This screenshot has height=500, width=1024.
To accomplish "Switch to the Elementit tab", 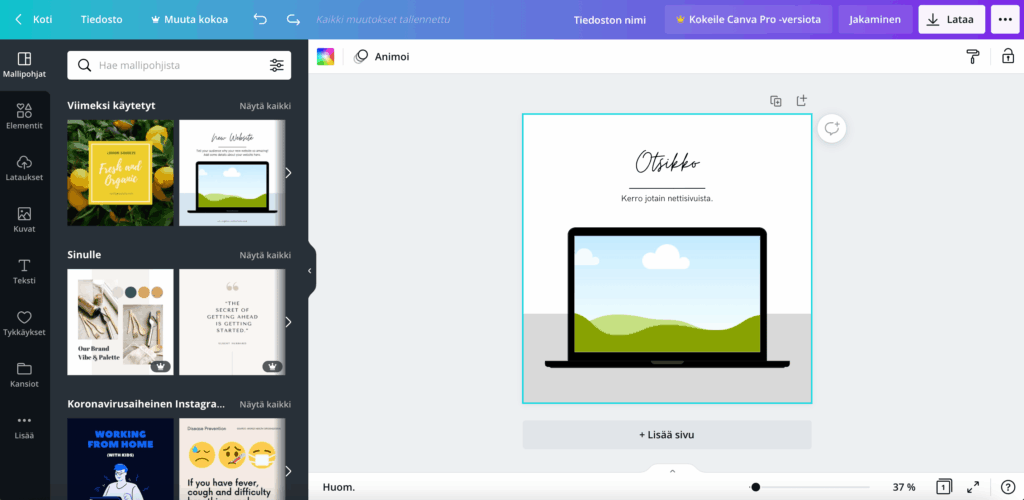I will coord(24,116).
